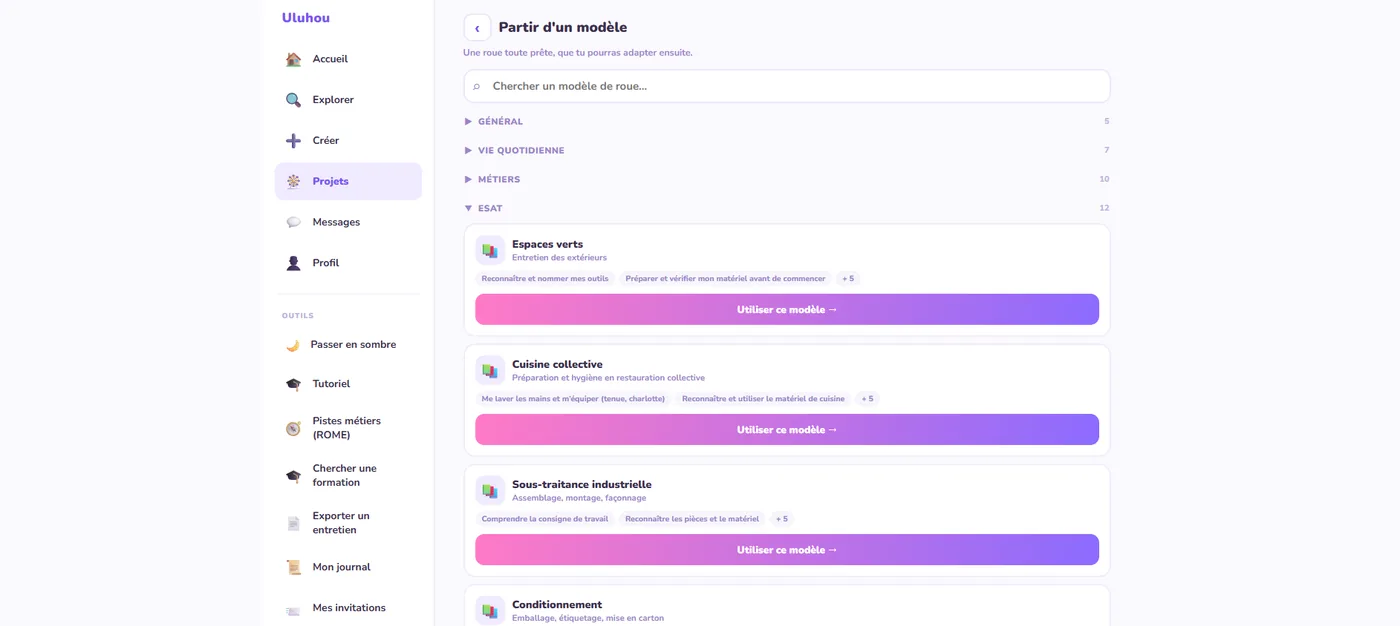Go back with the chevron button

coord(477,28)
